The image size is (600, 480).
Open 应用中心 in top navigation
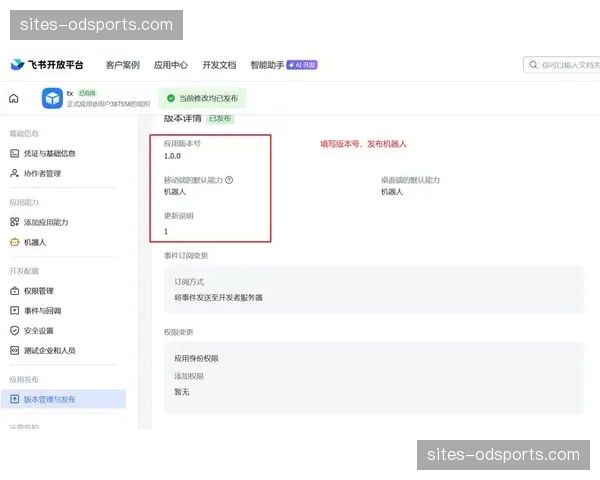171,65
